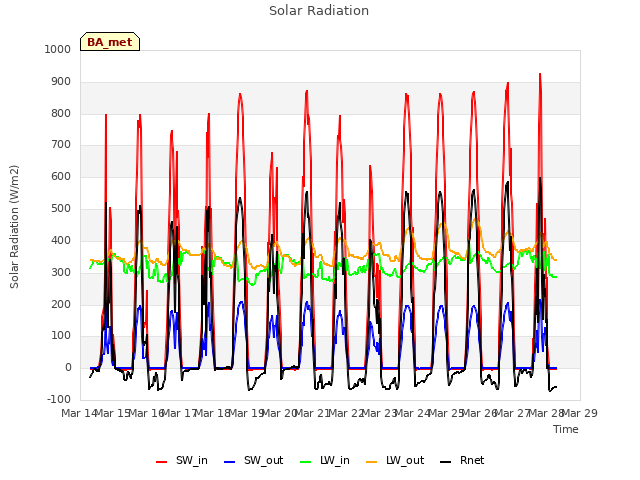Click the 1000 y-axis tick label

coord(58,49)
